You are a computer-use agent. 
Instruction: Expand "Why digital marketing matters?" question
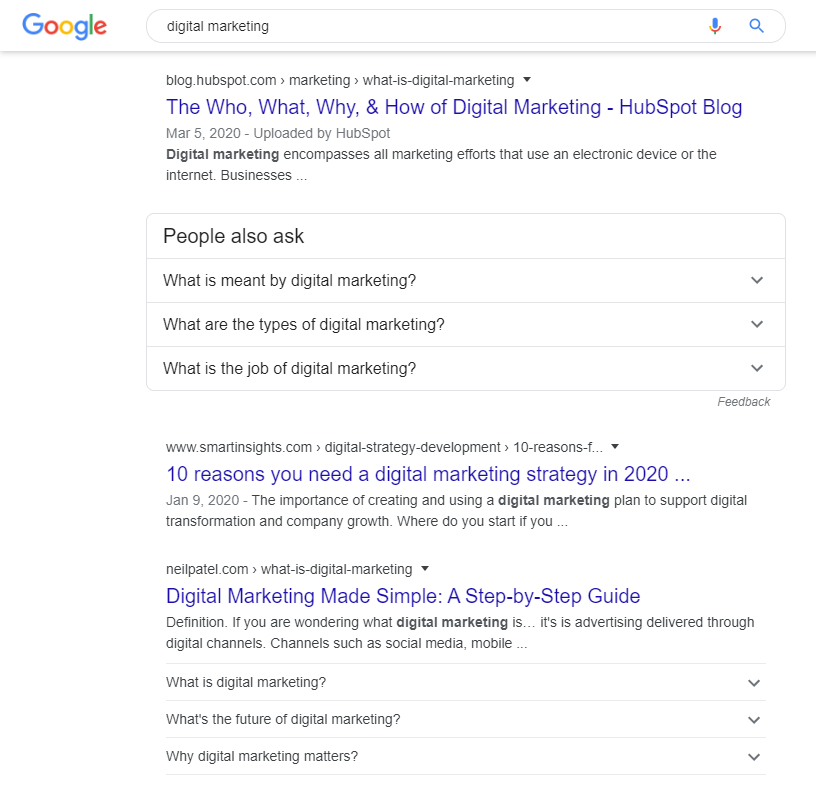466,756
